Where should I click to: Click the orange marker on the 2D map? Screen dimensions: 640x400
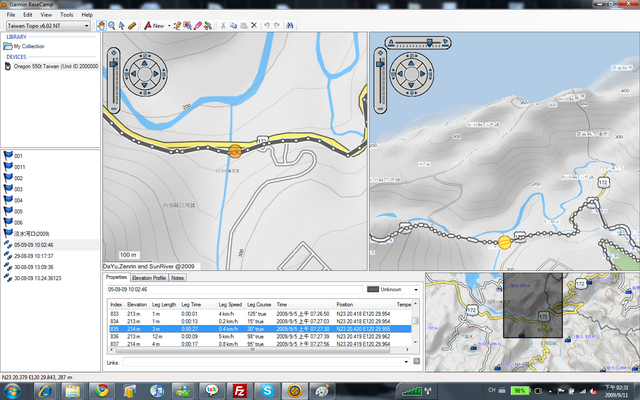point(235,151)
